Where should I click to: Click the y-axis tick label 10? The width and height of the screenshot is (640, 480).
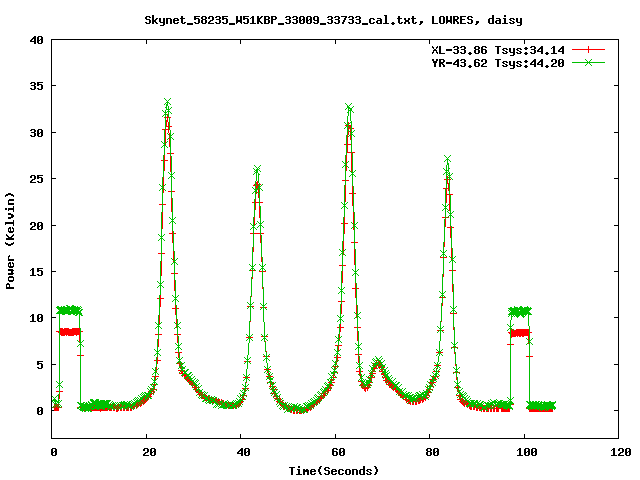(36, 318)
